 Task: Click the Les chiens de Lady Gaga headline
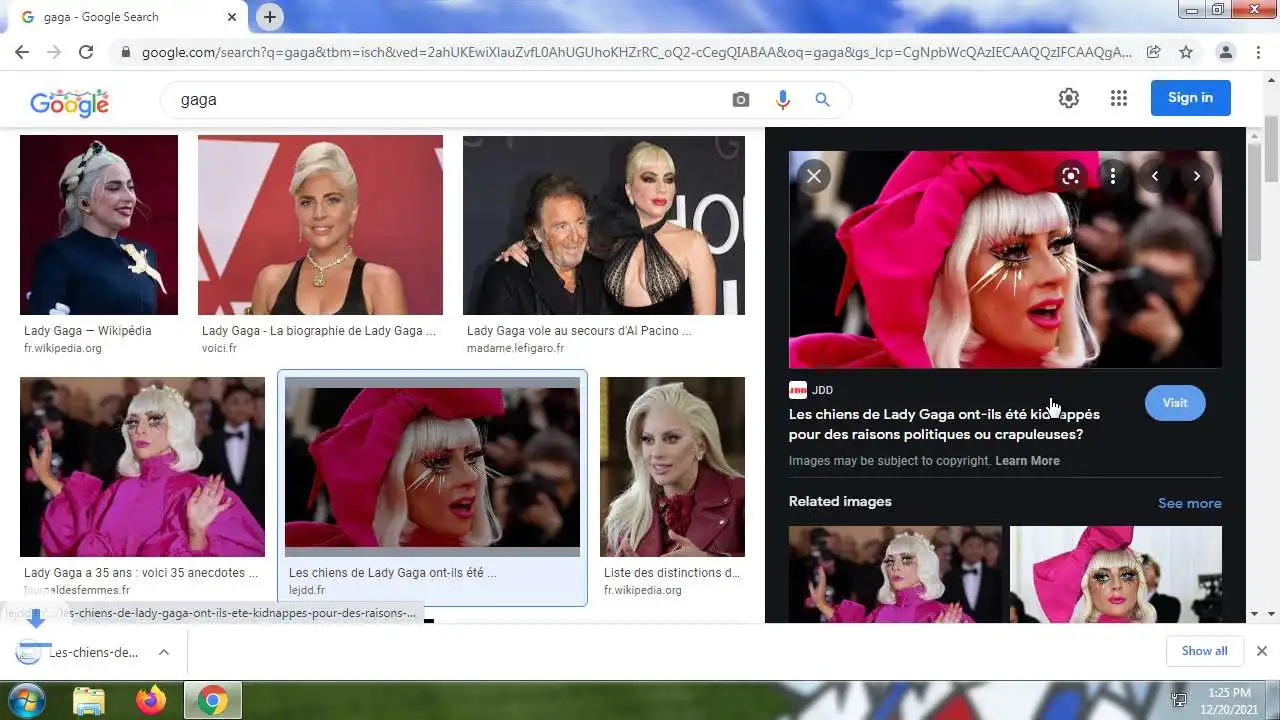coord(944,424)
